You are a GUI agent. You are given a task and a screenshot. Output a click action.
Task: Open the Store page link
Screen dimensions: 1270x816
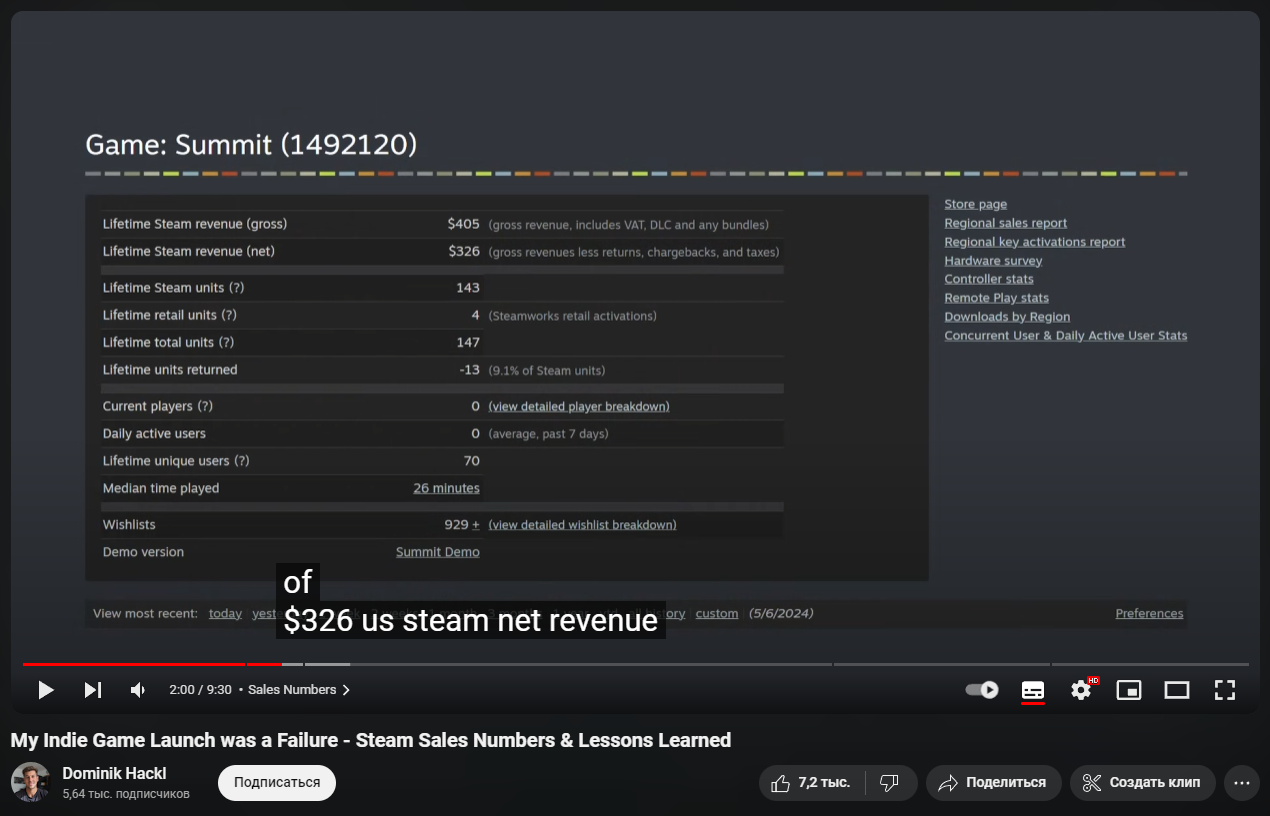pos(976,204)
